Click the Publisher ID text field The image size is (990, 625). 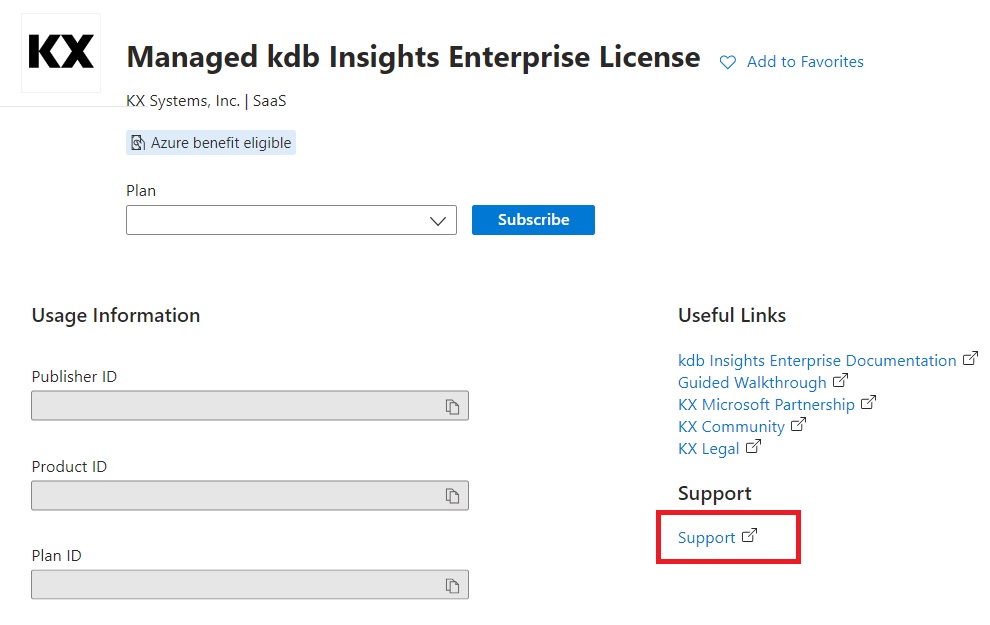click(x=235, y=406)
